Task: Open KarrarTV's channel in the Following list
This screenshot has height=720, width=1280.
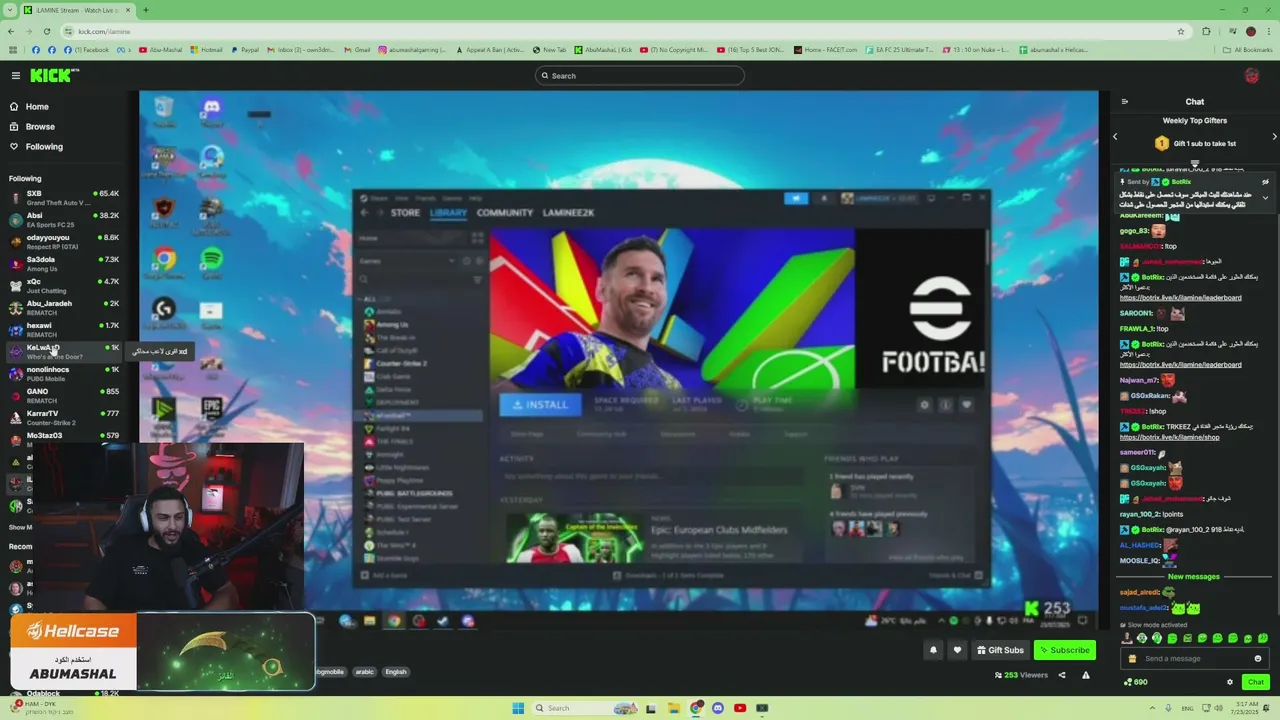Action: pyautogui.click(x=64, y=418)
